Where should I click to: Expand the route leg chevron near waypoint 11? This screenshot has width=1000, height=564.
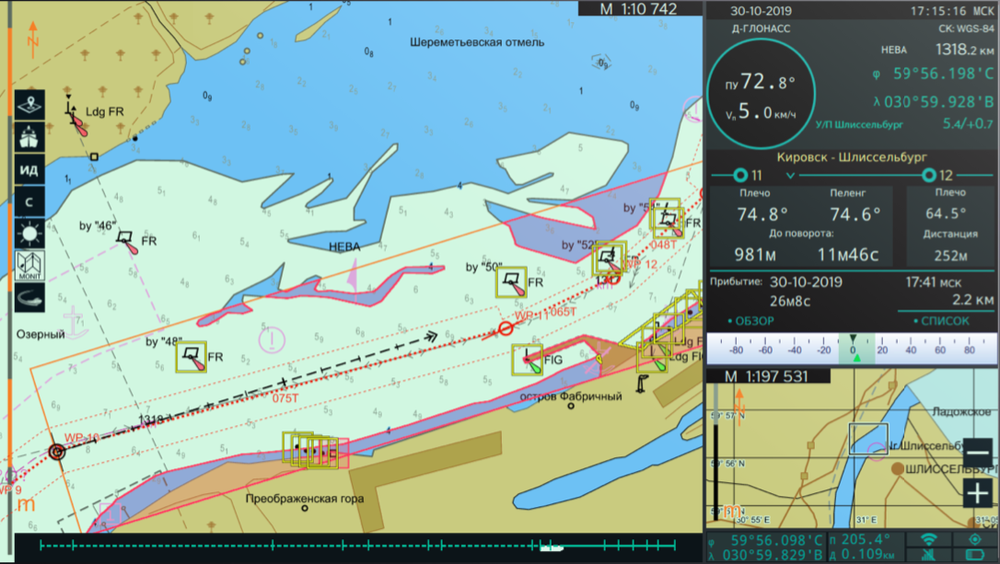791,176
